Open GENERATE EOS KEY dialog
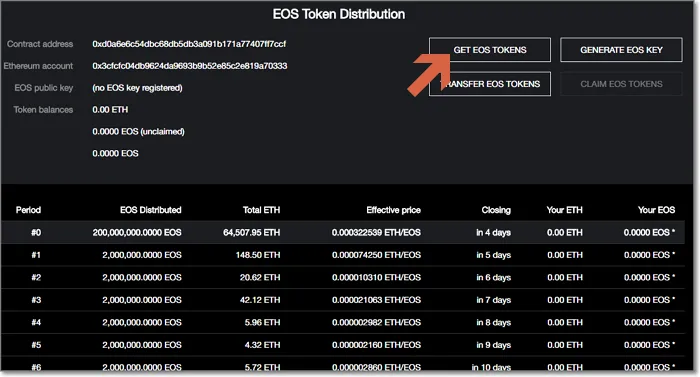Viewport: 700px width, 377px height. point(621,50)
